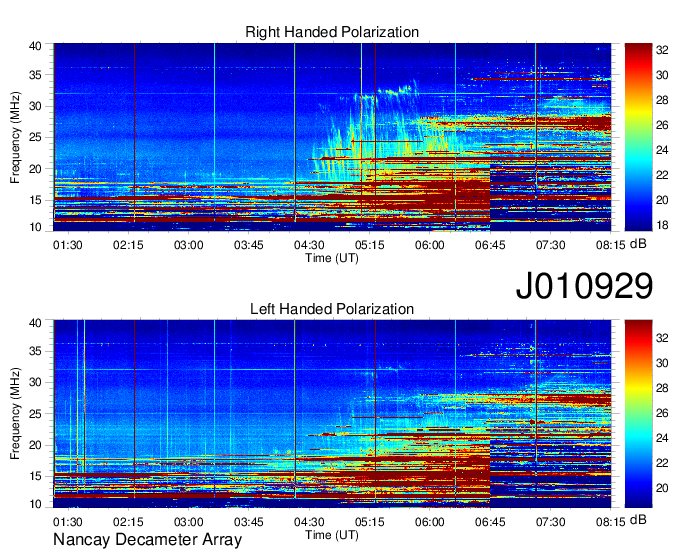Click the "02:15" time tick of the lower plot
The width and height of the screenshot is (680, 552).
(x=128, y=522)
